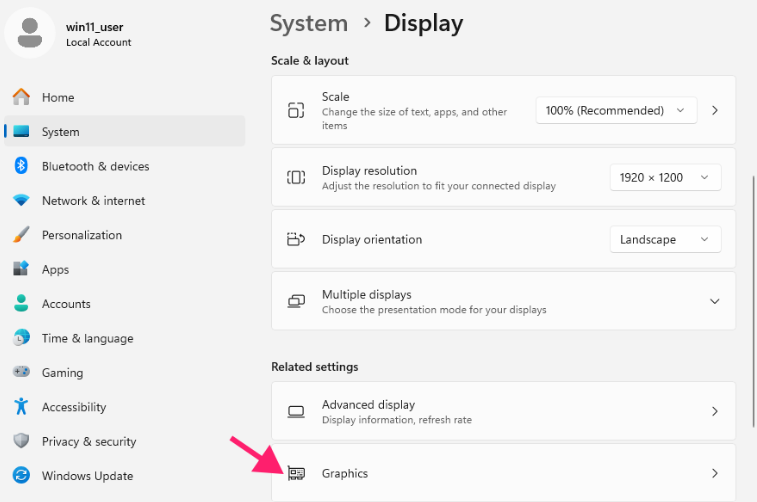Open custom scaling via Scale row arrow
Screen dimensions: 757x502
pyautogui.click(x=715, y=110)
